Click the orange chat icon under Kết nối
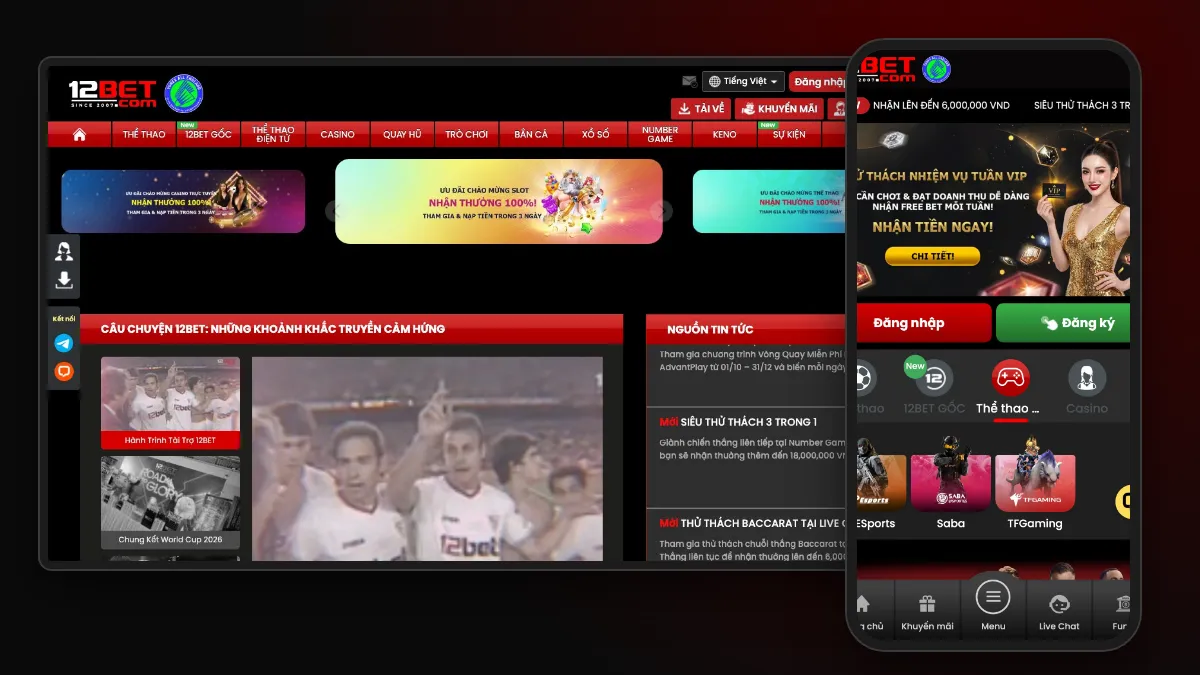 pyautogui.click(x=64, y=371)
